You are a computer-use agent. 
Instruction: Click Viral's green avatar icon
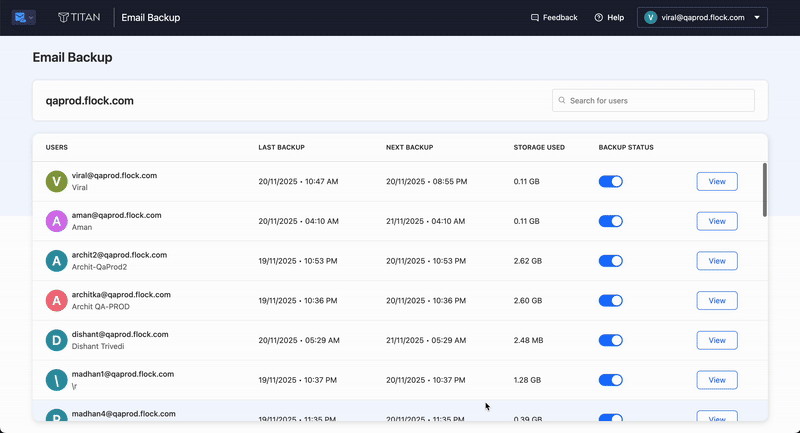pyautogui.click(x=57, y=181)
